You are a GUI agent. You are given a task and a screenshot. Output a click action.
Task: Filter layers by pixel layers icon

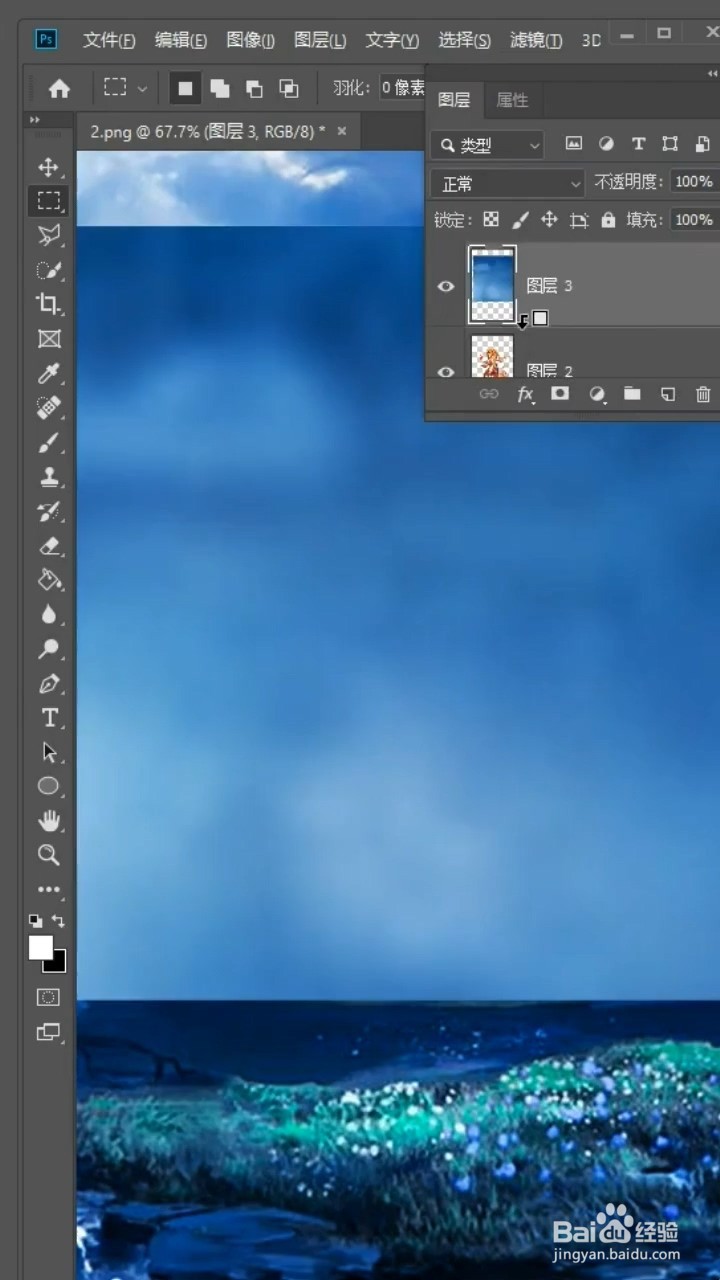point(574,144)
